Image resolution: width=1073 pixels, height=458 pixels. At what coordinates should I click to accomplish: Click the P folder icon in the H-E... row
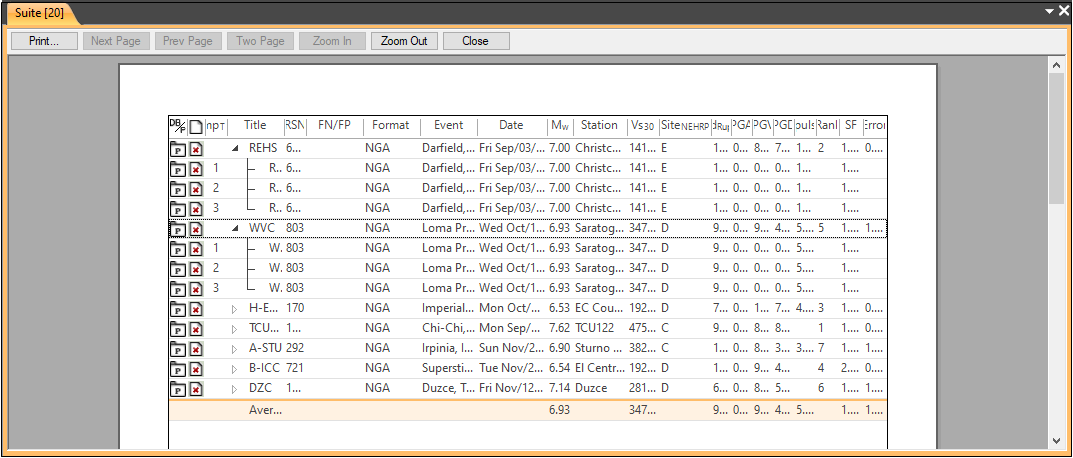[178, 309]
